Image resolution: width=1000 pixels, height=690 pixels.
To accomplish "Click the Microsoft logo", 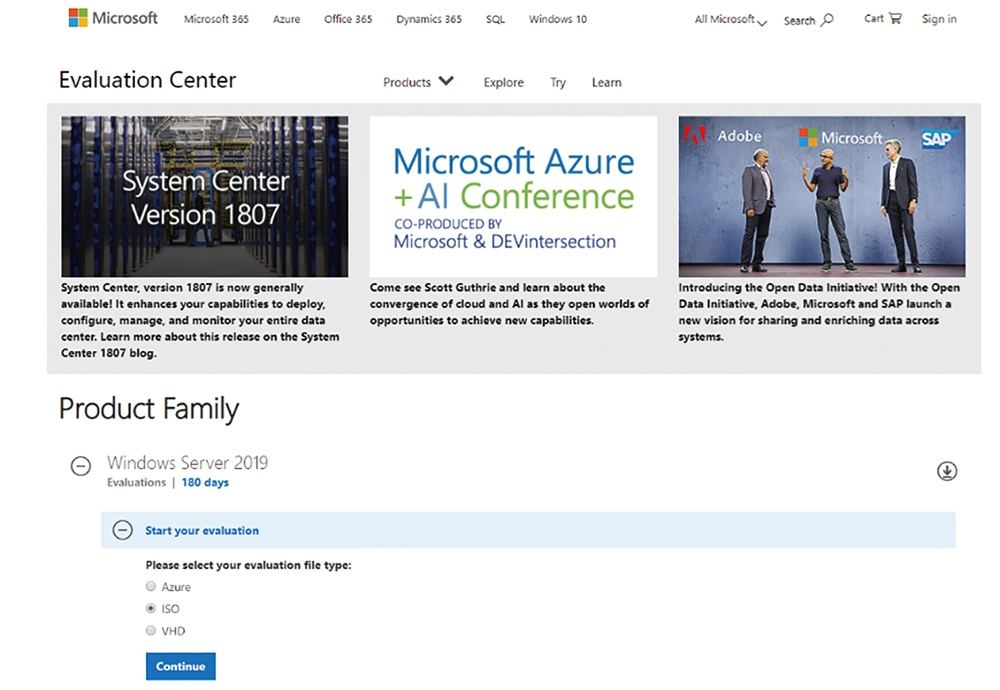I will tap(113, 18).
